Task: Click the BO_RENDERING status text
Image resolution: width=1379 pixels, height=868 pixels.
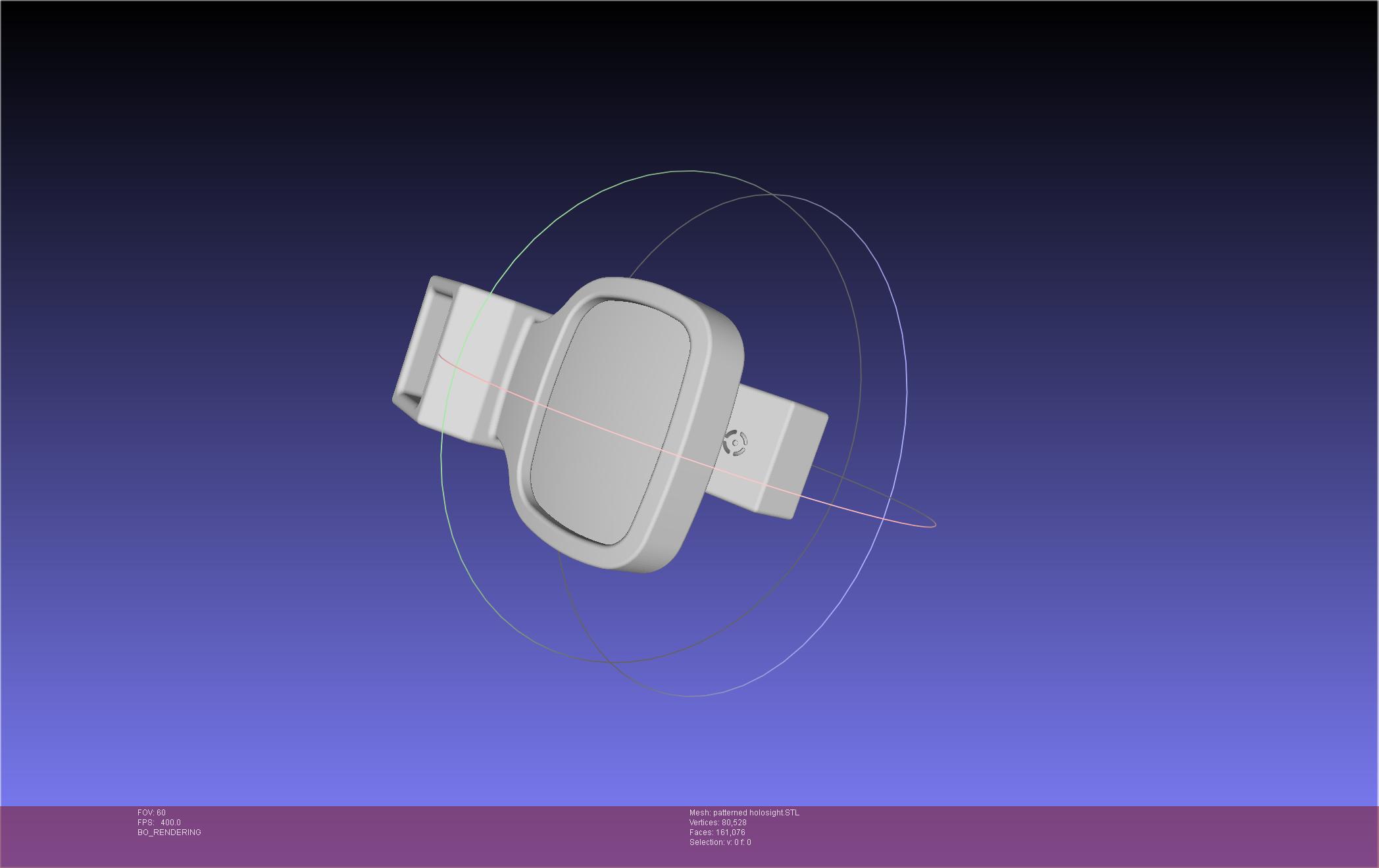Action: [169, 832]
